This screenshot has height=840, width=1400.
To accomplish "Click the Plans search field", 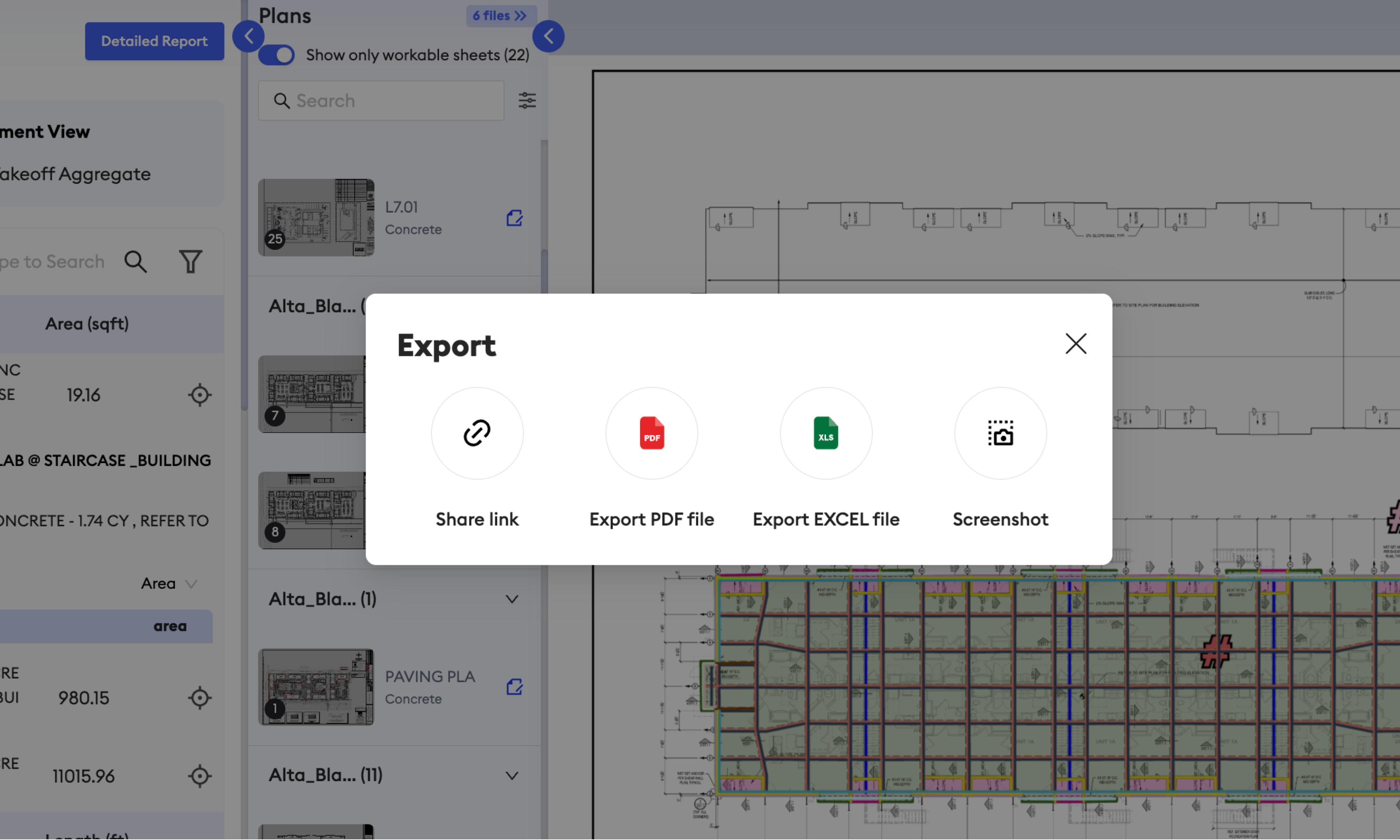I will tap(391, 101).
